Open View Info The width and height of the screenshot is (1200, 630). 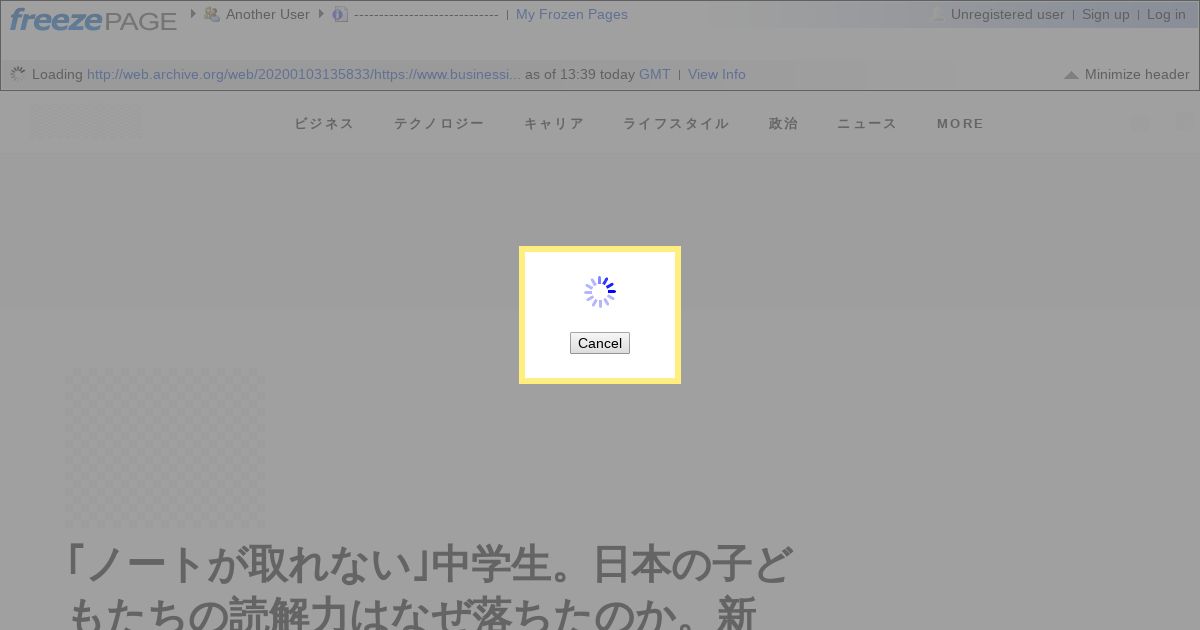(x=717, y=74)
